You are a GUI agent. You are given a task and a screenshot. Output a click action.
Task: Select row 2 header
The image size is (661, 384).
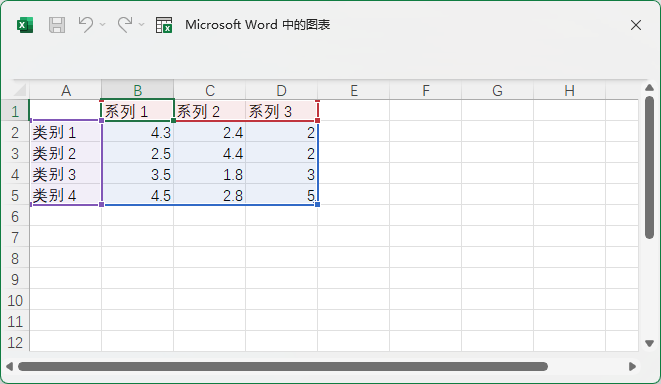tap(15, 132)
